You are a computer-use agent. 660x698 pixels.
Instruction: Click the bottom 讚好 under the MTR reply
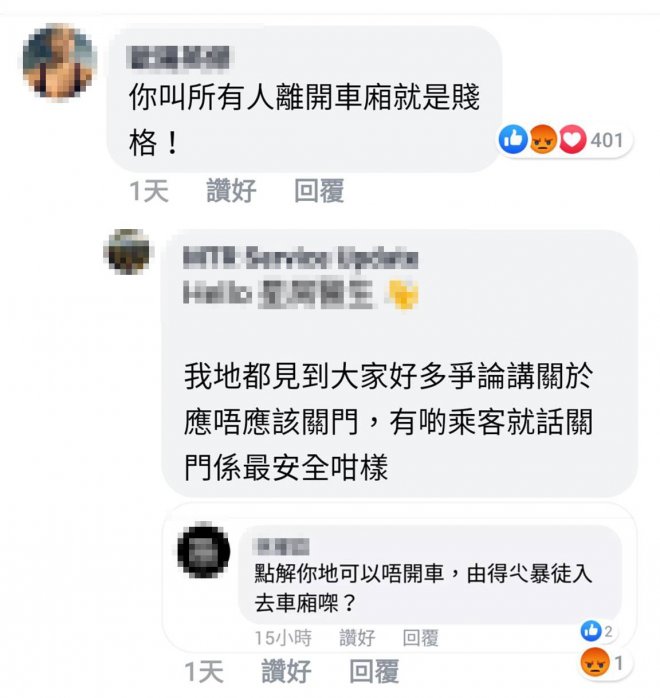[286, 671]
